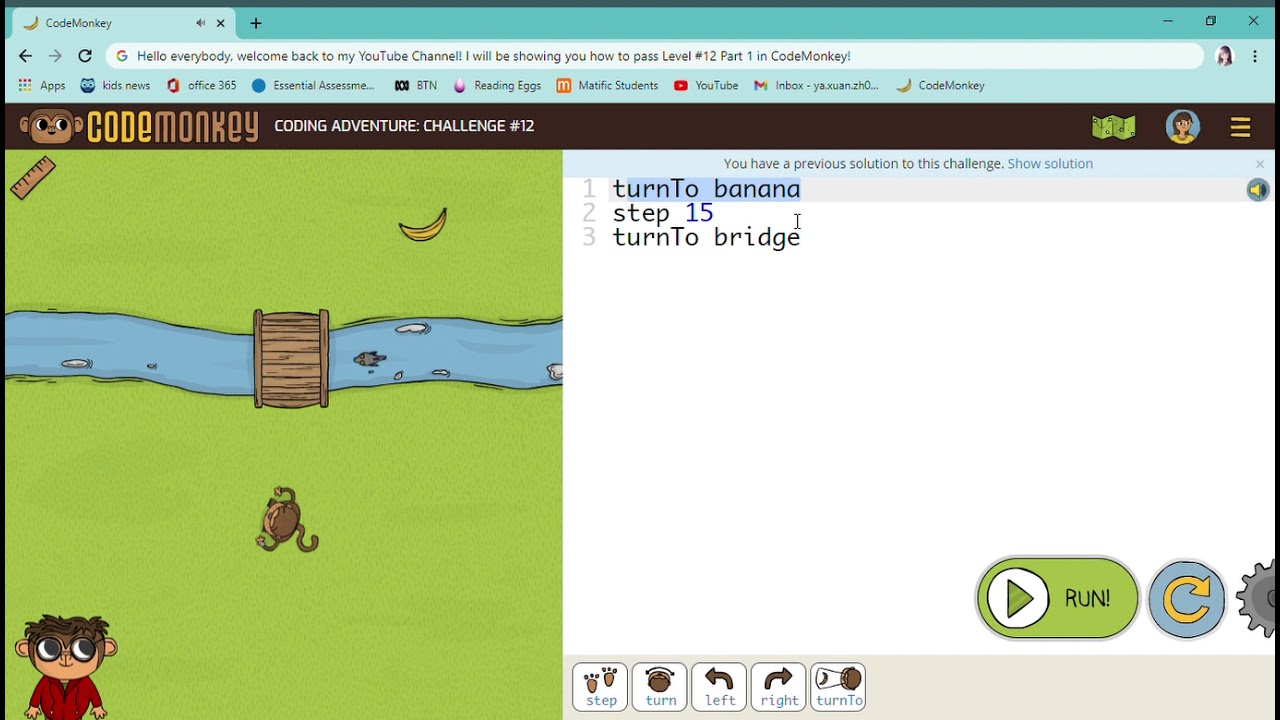
Task: Click the browser forward arrow
Action: (55, 56)
